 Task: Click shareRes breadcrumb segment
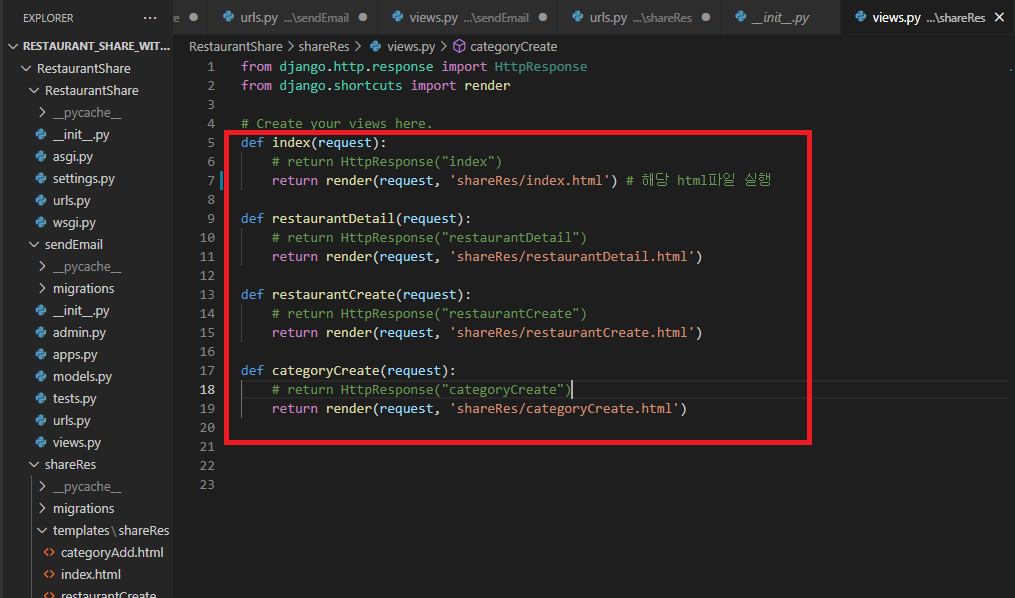[x=324, y=47]
